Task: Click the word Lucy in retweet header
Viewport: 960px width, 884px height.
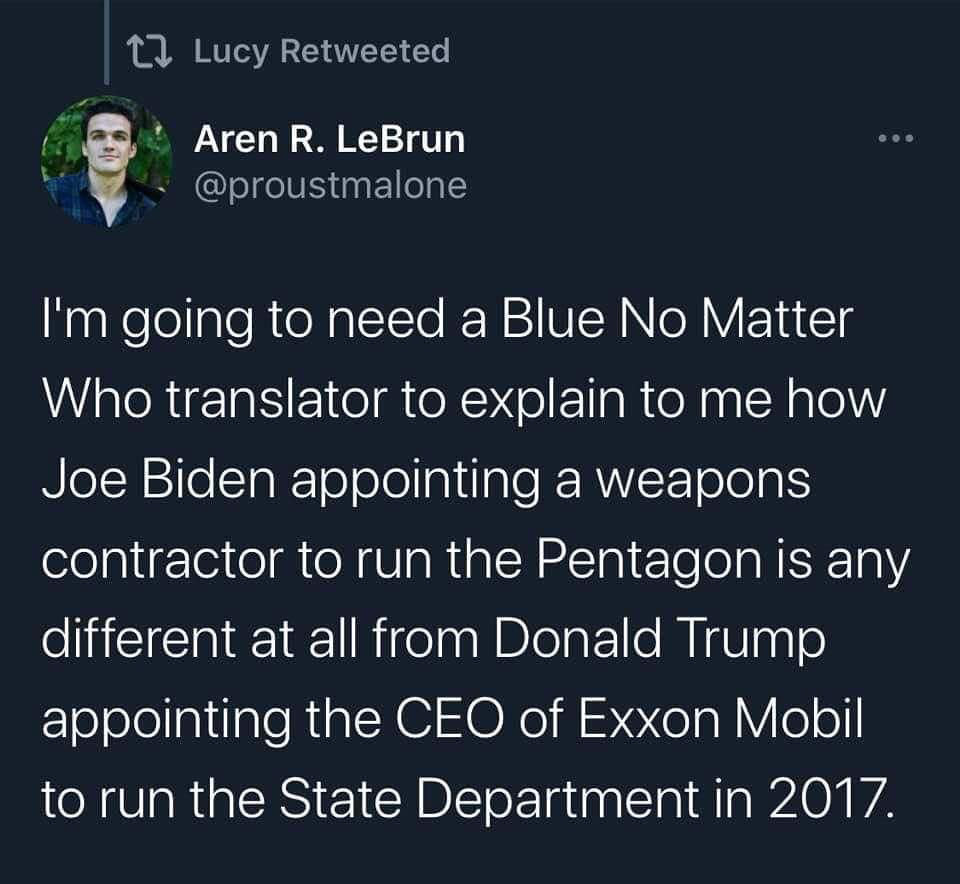Action: (231, 51)
